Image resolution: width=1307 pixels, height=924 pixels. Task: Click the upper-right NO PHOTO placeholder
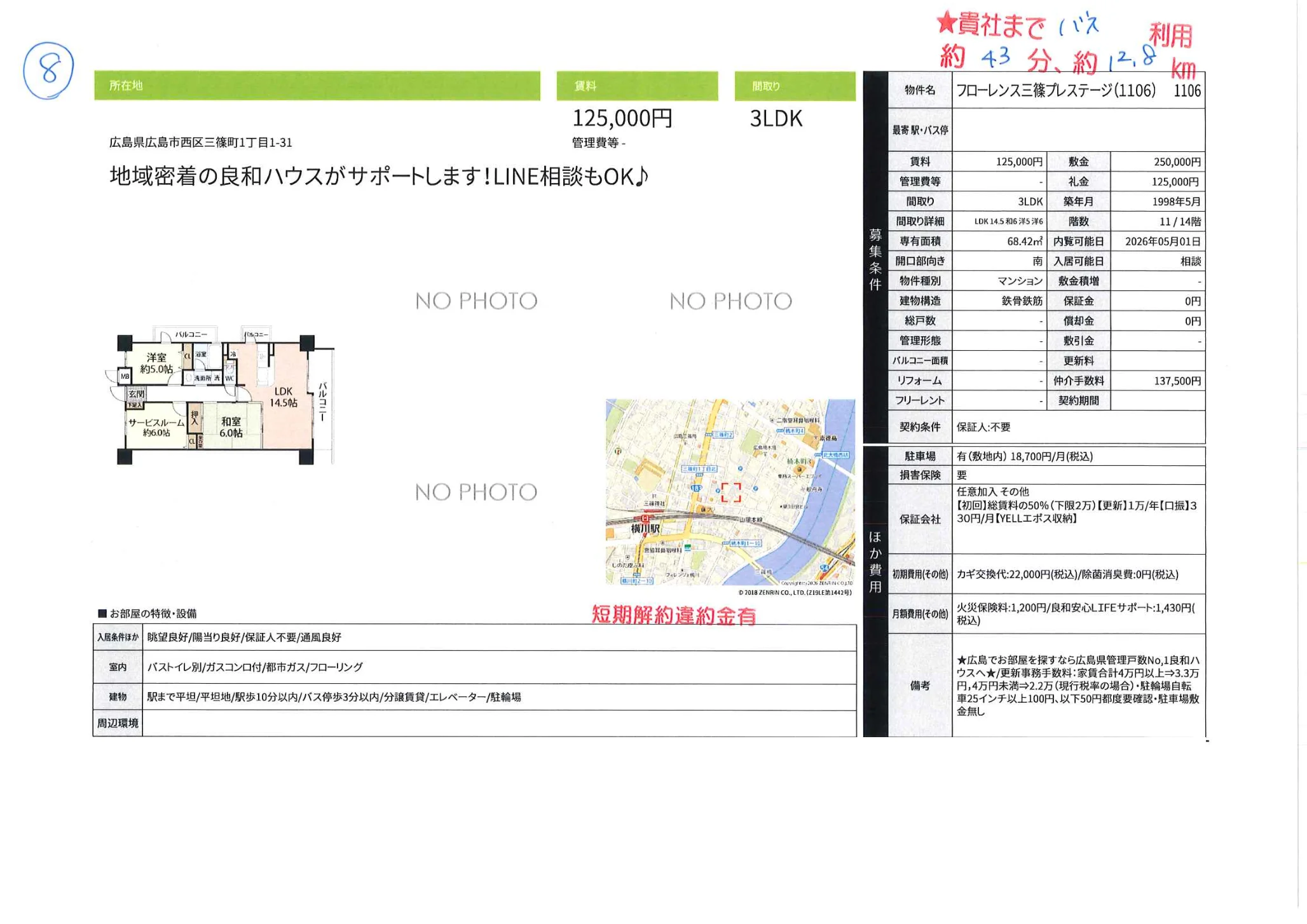[730, 301]
